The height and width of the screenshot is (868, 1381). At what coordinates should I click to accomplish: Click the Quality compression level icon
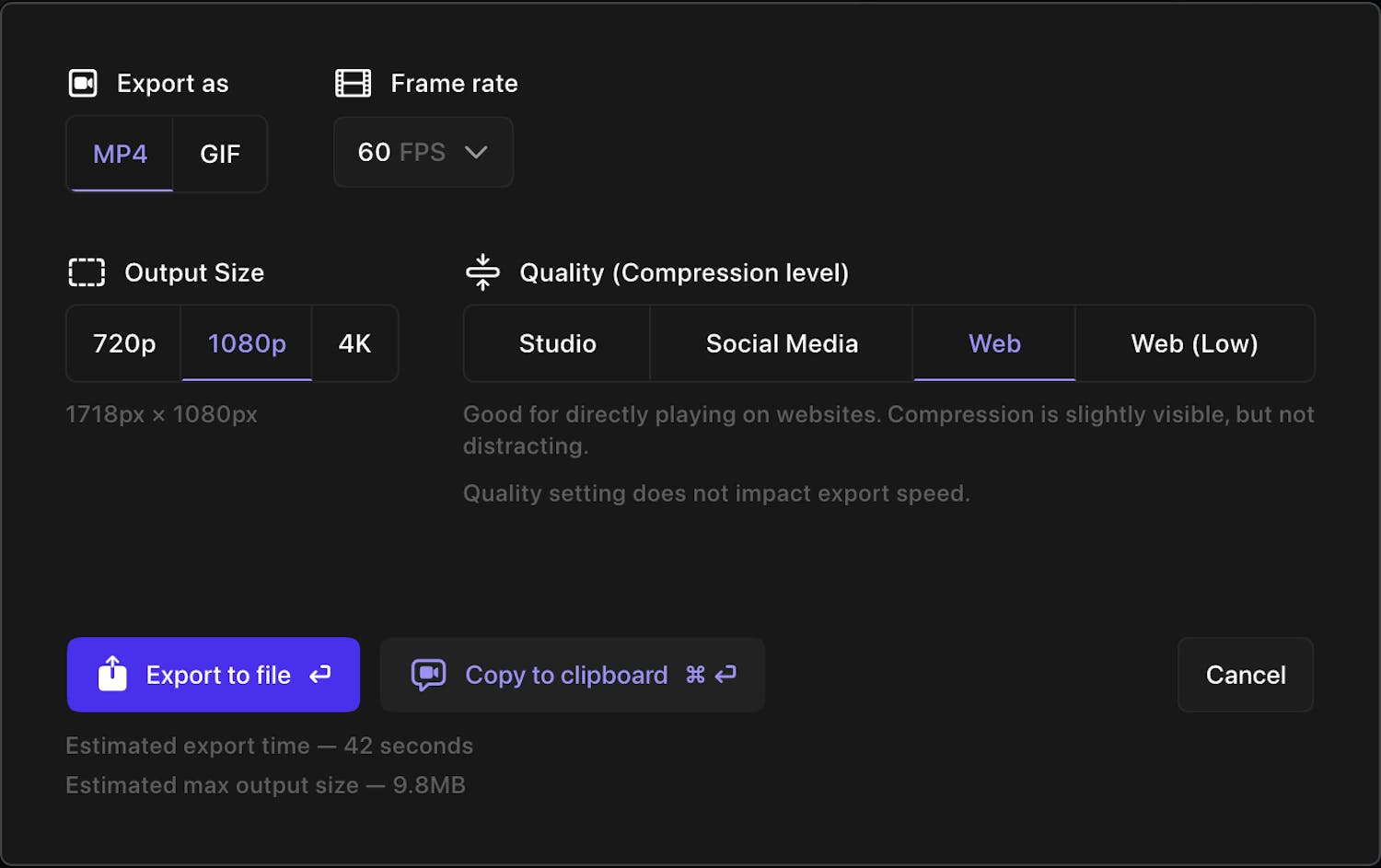[482, 272]
